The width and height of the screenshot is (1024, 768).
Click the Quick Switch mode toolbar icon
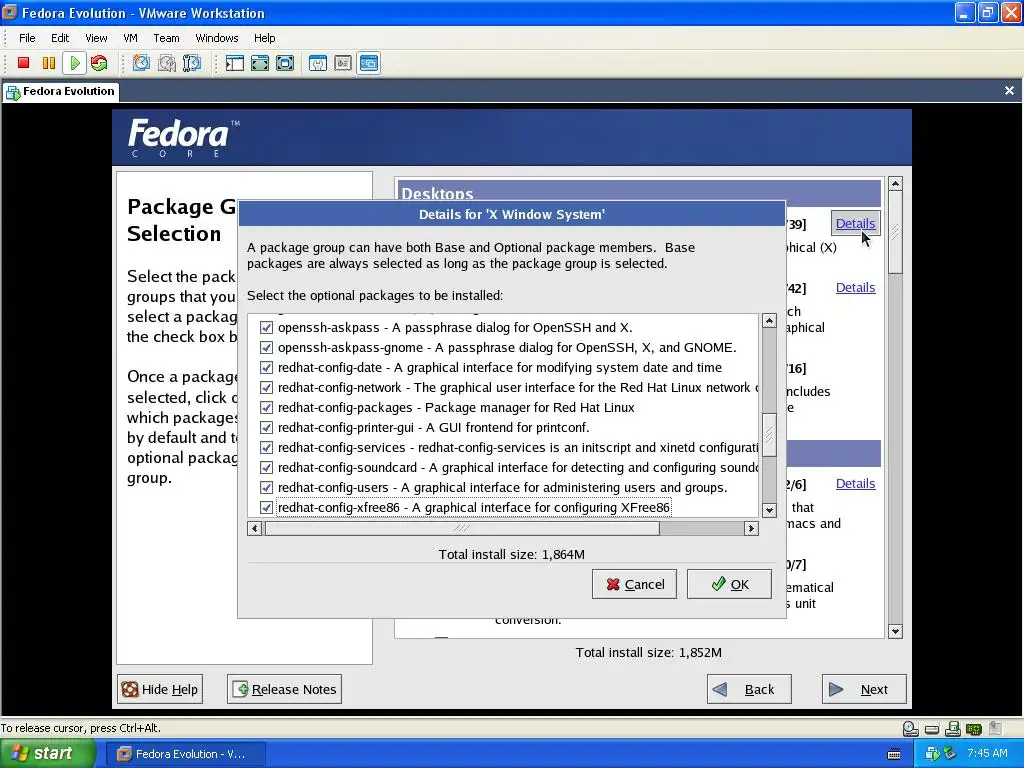[260, 63]
